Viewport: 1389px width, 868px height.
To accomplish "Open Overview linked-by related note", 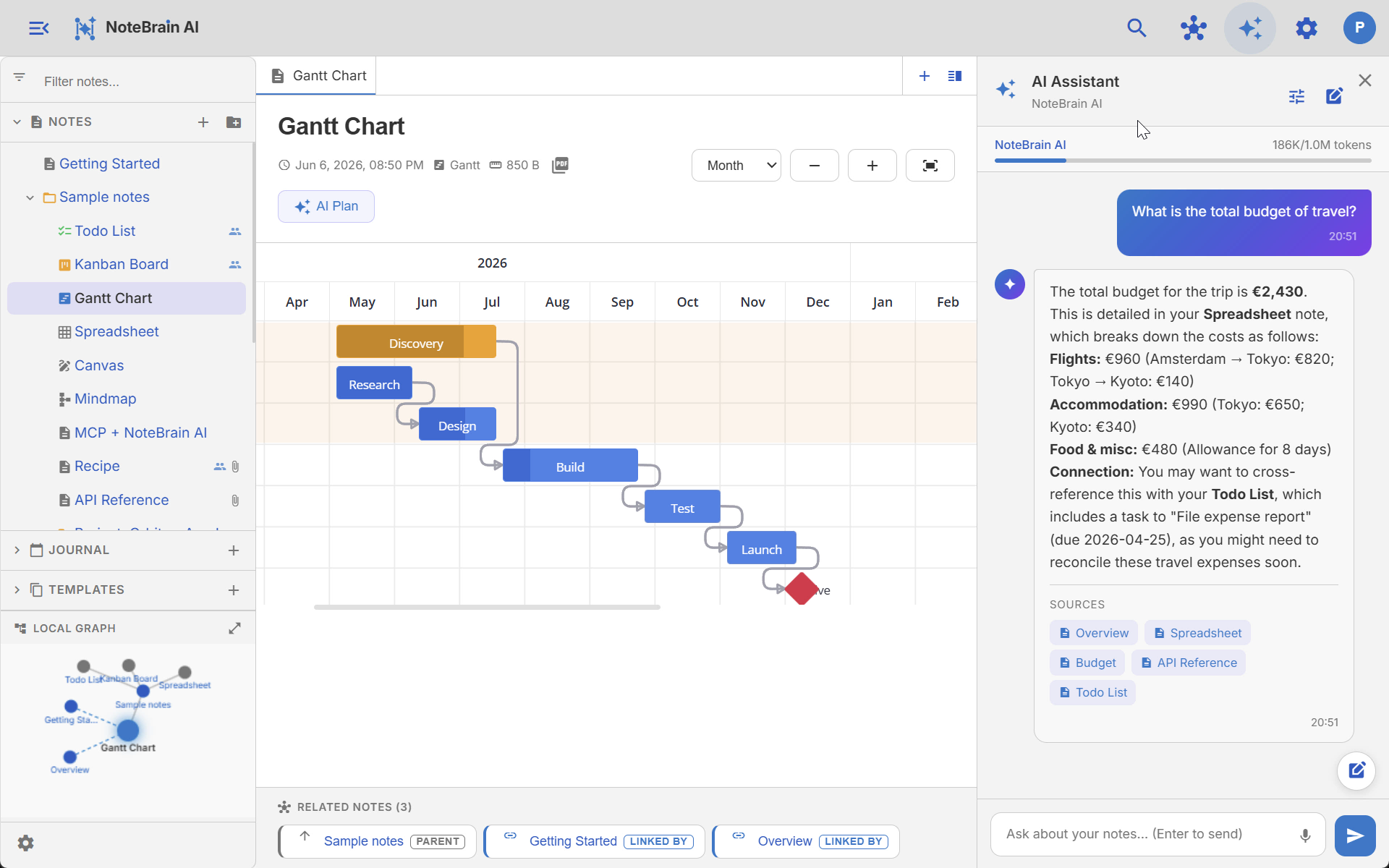I will (806, 841).
